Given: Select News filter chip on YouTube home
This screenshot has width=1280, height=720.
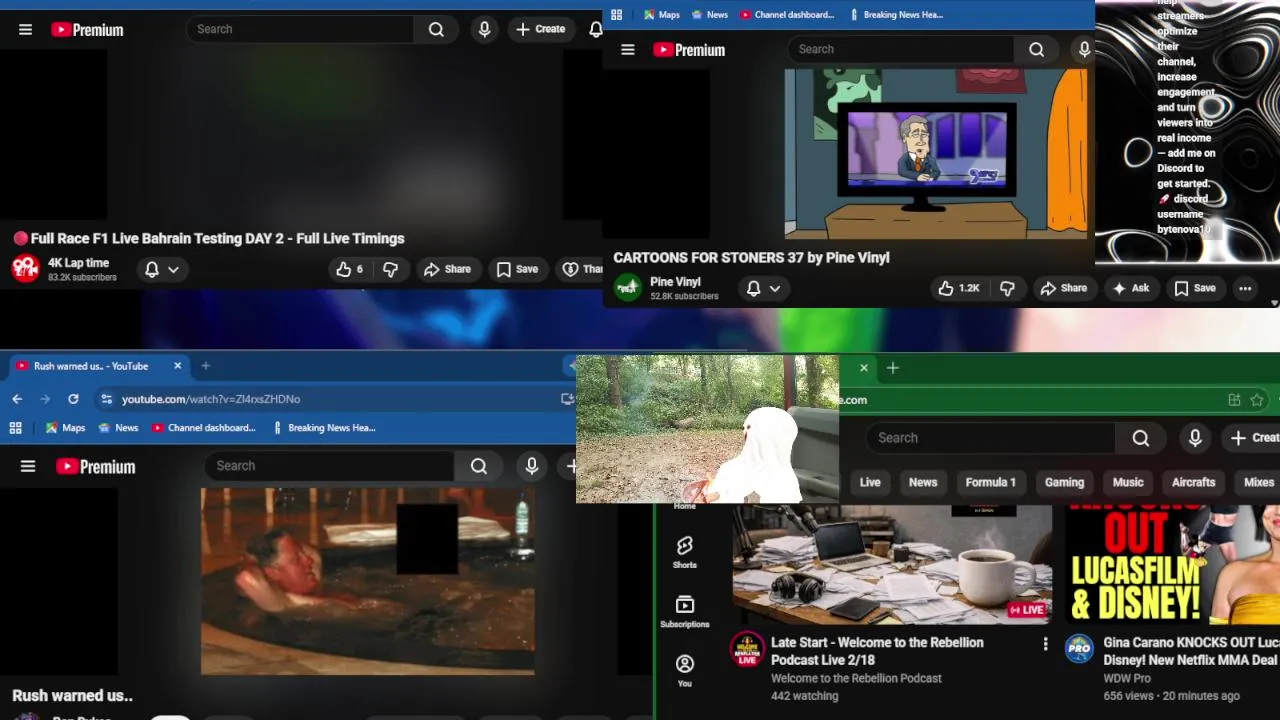Looking at the screenshot, I should [923, 482].
